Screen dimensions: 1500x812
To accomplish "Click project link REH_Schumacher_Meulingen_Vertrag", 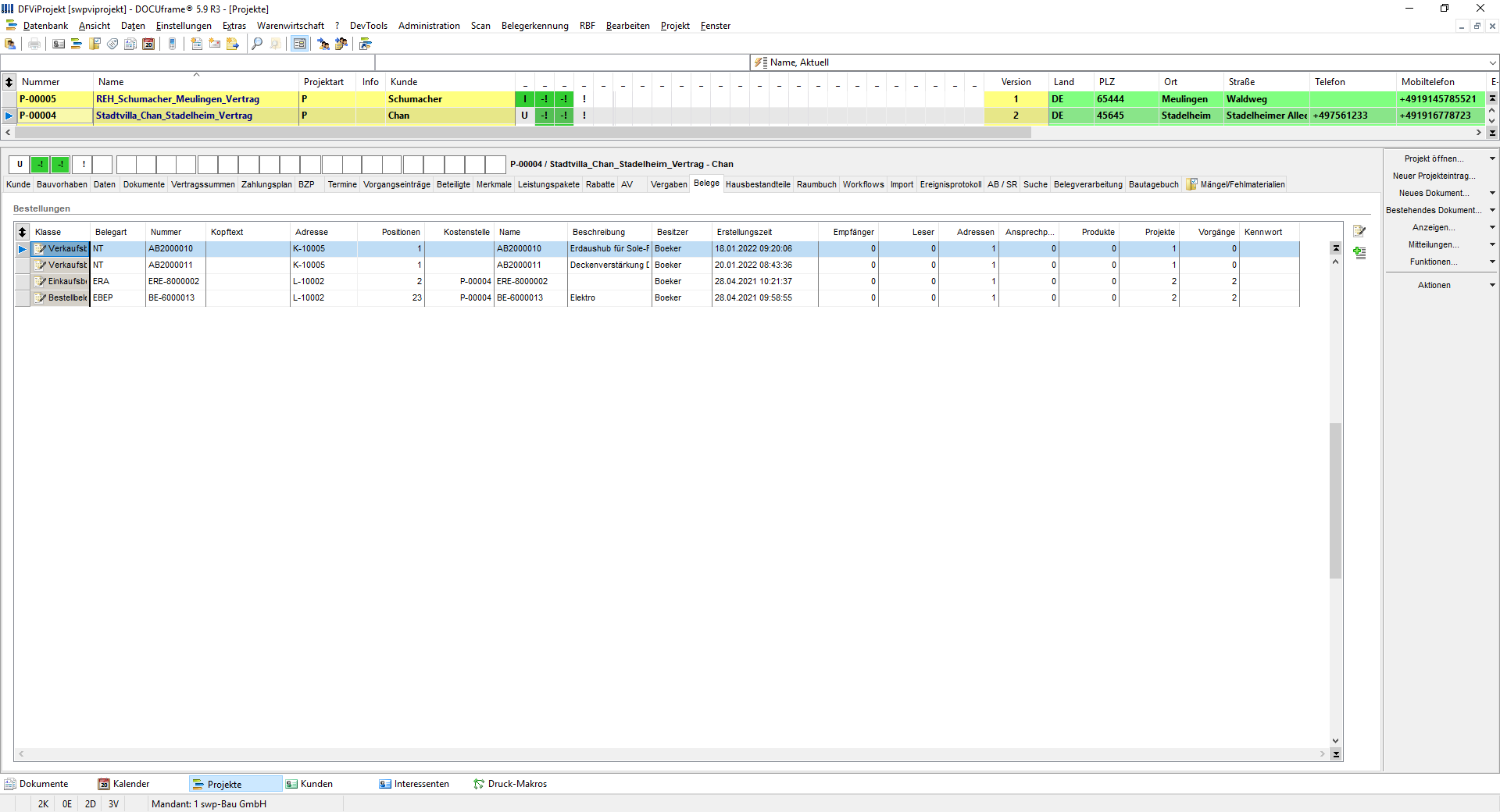I will tap(177, 99).
